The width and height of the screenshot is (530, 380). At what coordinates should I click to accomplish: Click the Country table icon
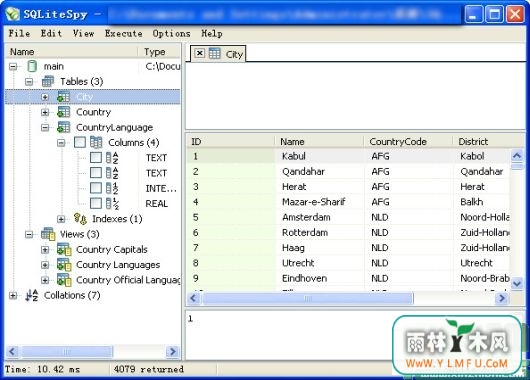(x=64, y=112)
